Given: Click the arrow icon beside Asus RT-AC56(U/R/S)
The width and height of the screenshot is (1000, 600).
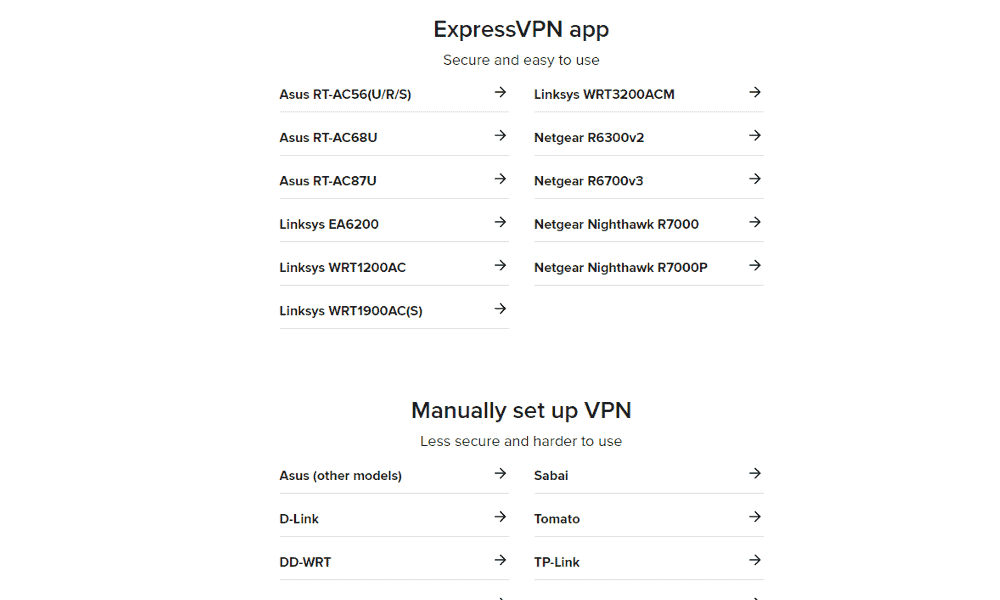Looking at the screenshot, I should [x=498, y=92].
